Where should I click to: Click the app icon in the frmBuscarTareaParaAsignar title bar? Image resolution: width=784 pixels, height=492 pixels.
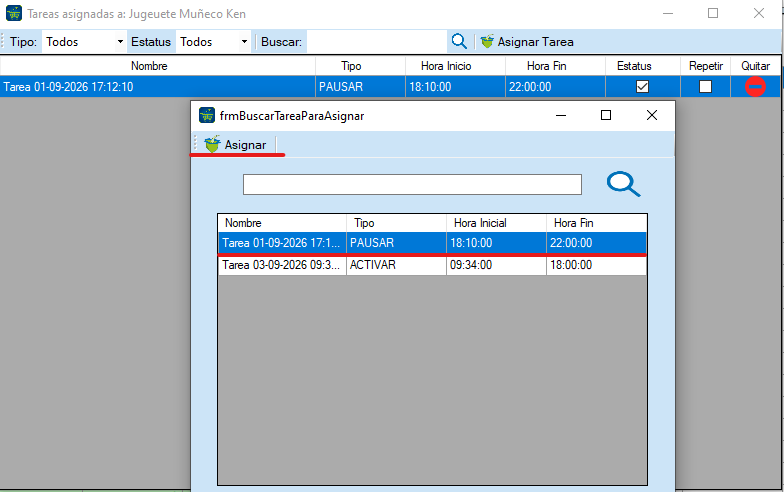pos(207,116)
